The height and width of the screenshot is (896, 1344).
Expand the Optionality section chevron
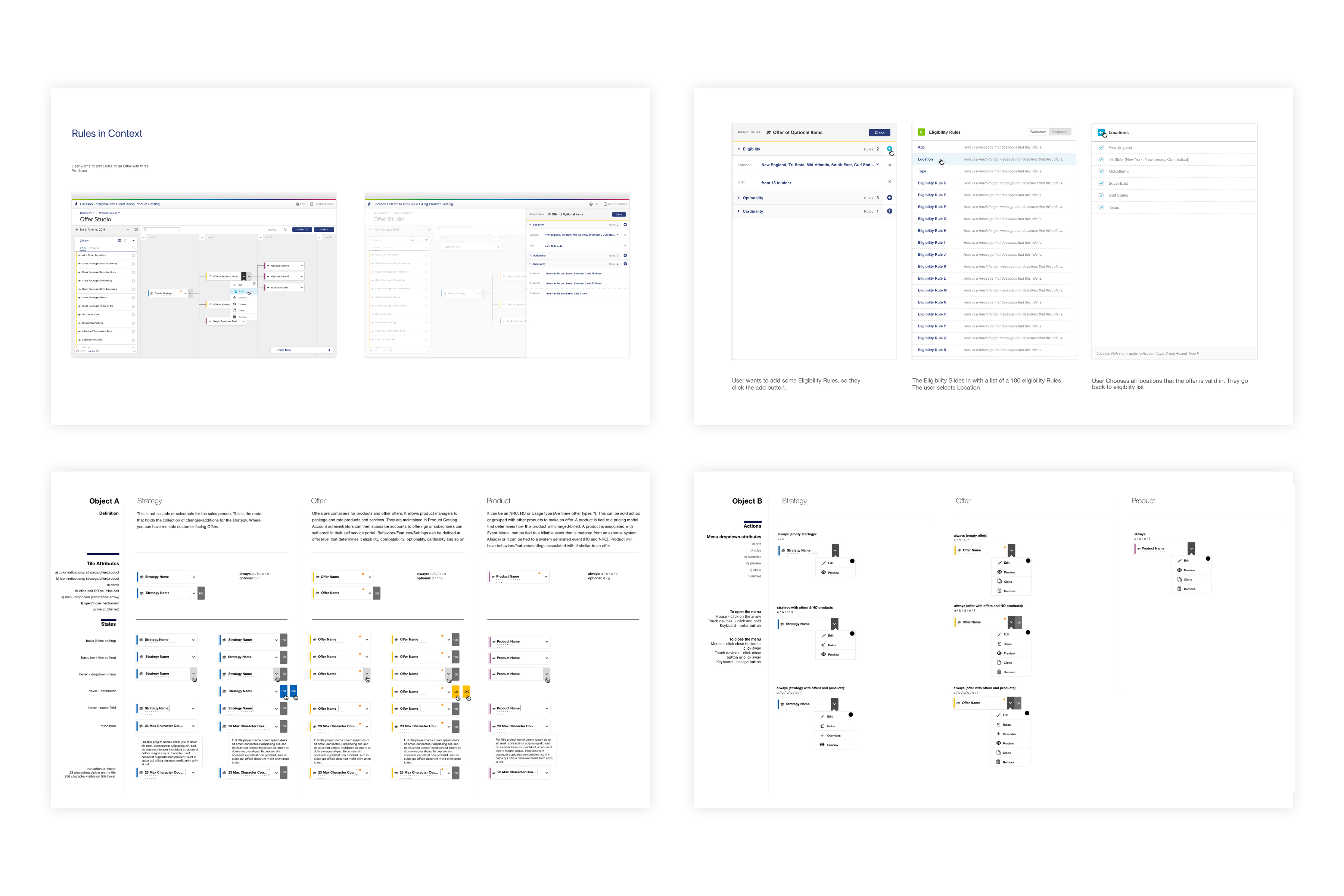click(738, 198)
